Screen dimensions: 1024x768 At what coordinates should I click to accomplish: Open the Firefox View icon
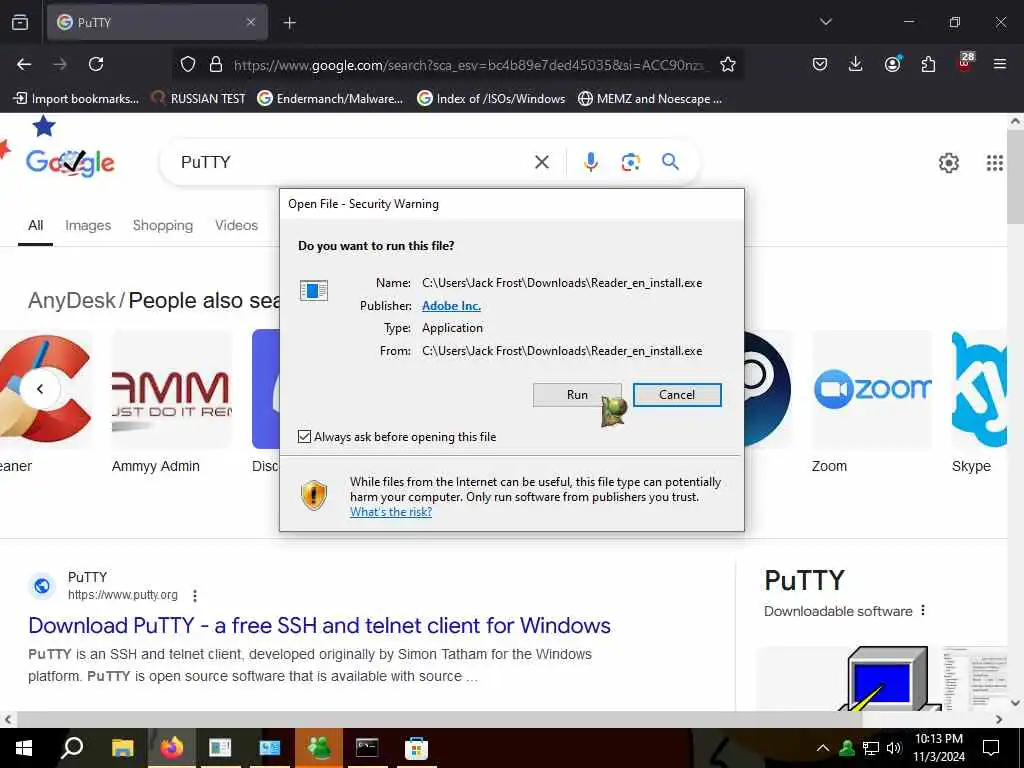coord(20,22)
